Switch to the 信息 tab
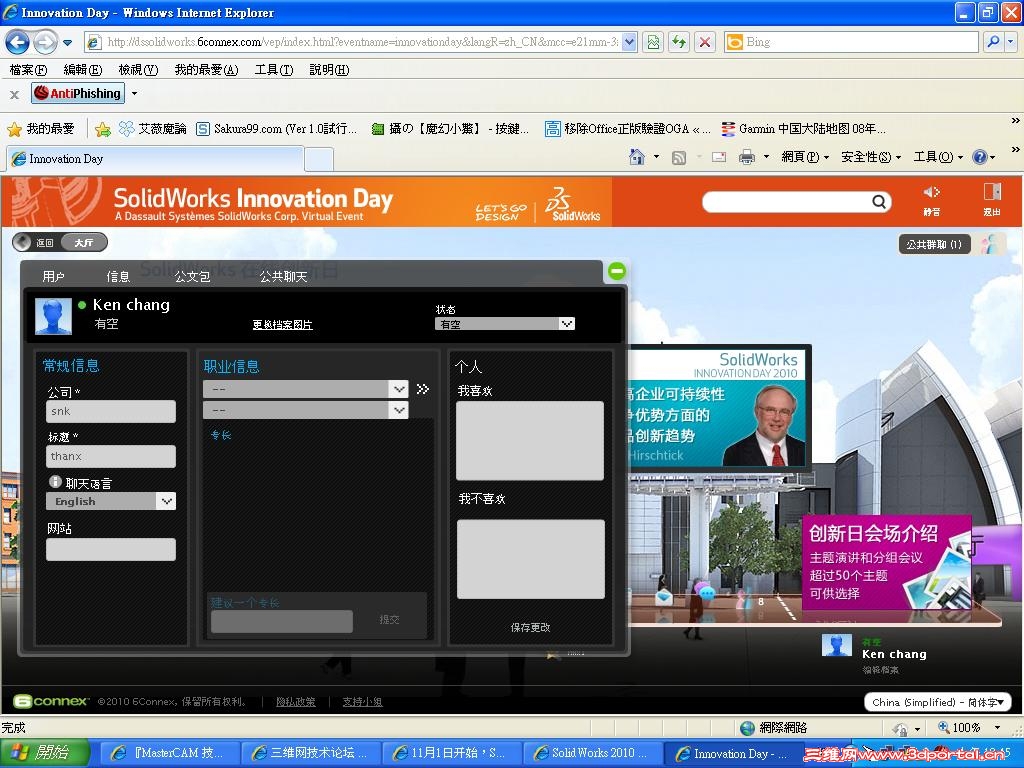Image resolution: width=1024 pixels, height=768 pixels. click(119, 276)
